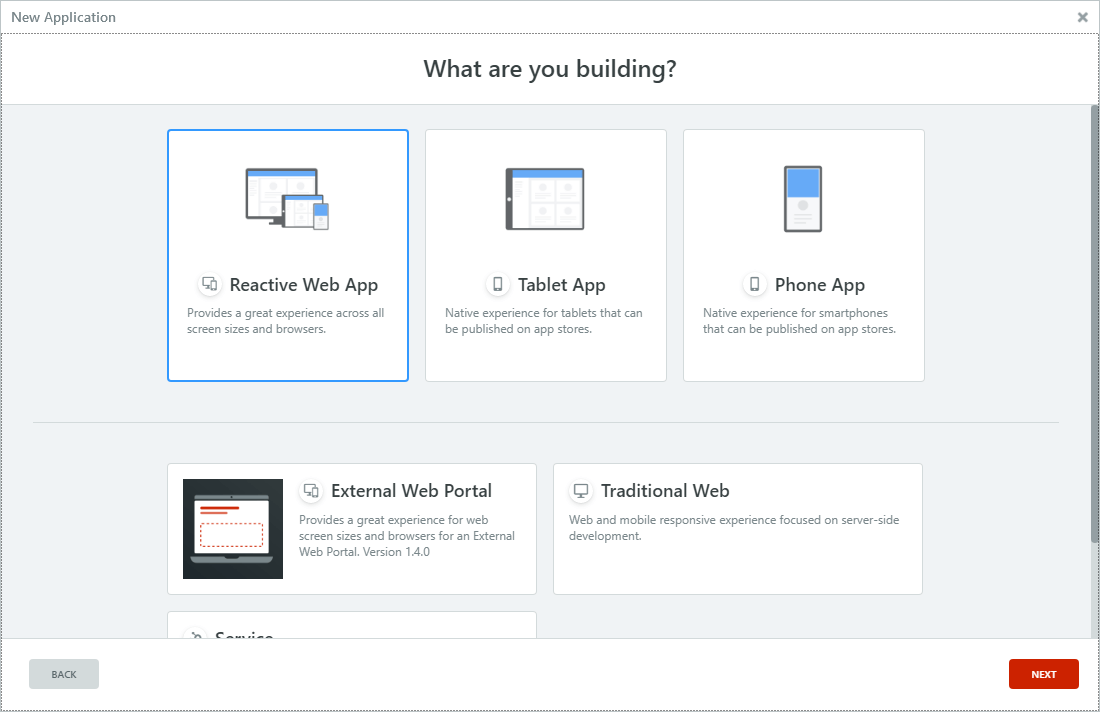Click the Reactive Web App multi-device illustration
Image resolution: width=1100 pixels, height=712 pixels.
(x=288, y=199)
